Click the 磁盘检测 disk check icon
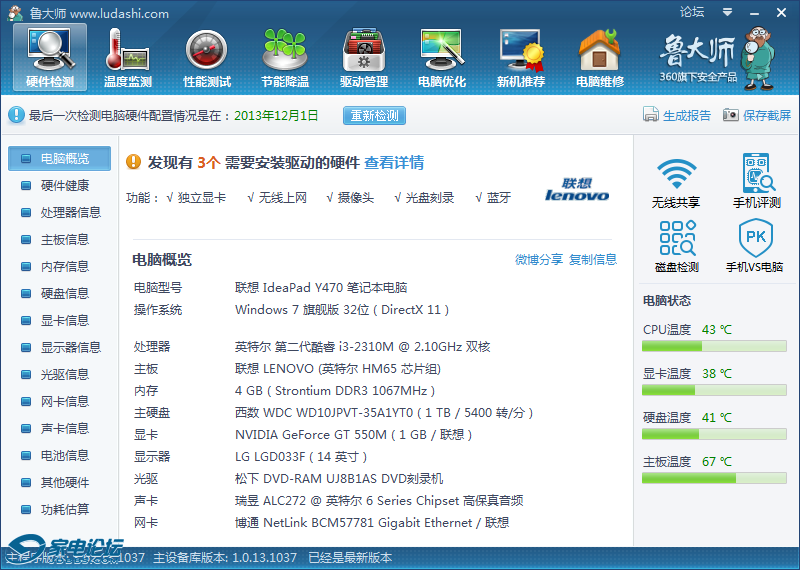 click(677, 238)
